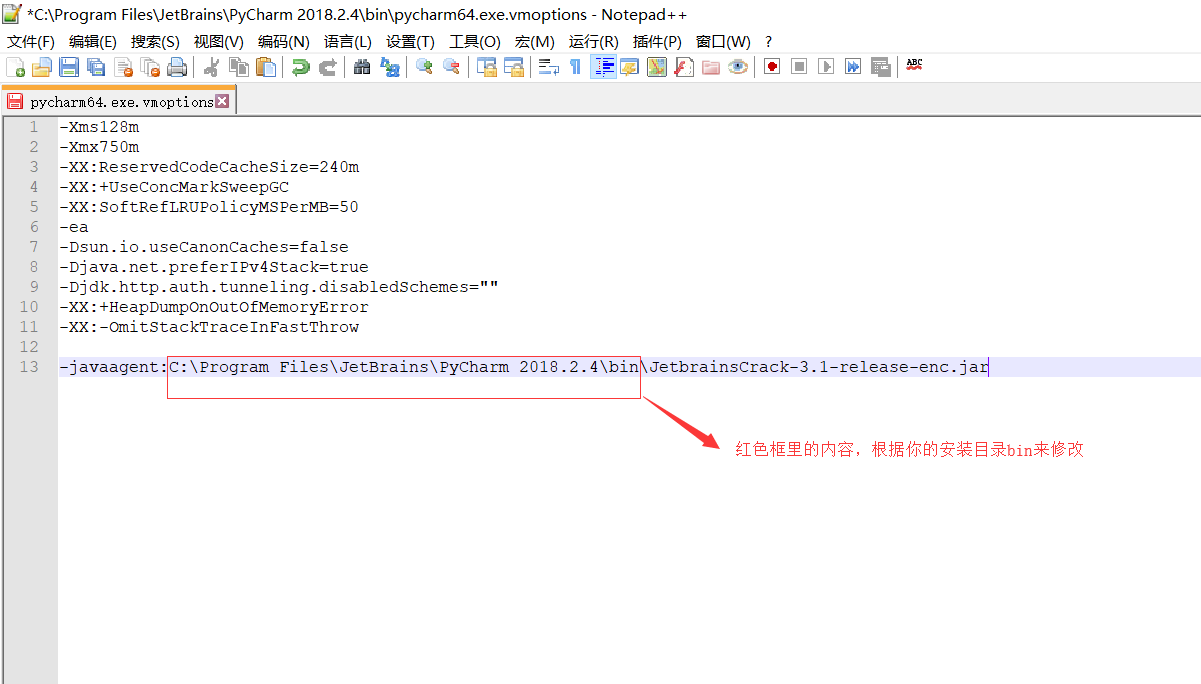Toggle the highlighted Indent Guide button
This screenshot has height=684, width=1201.
point(603,67)
